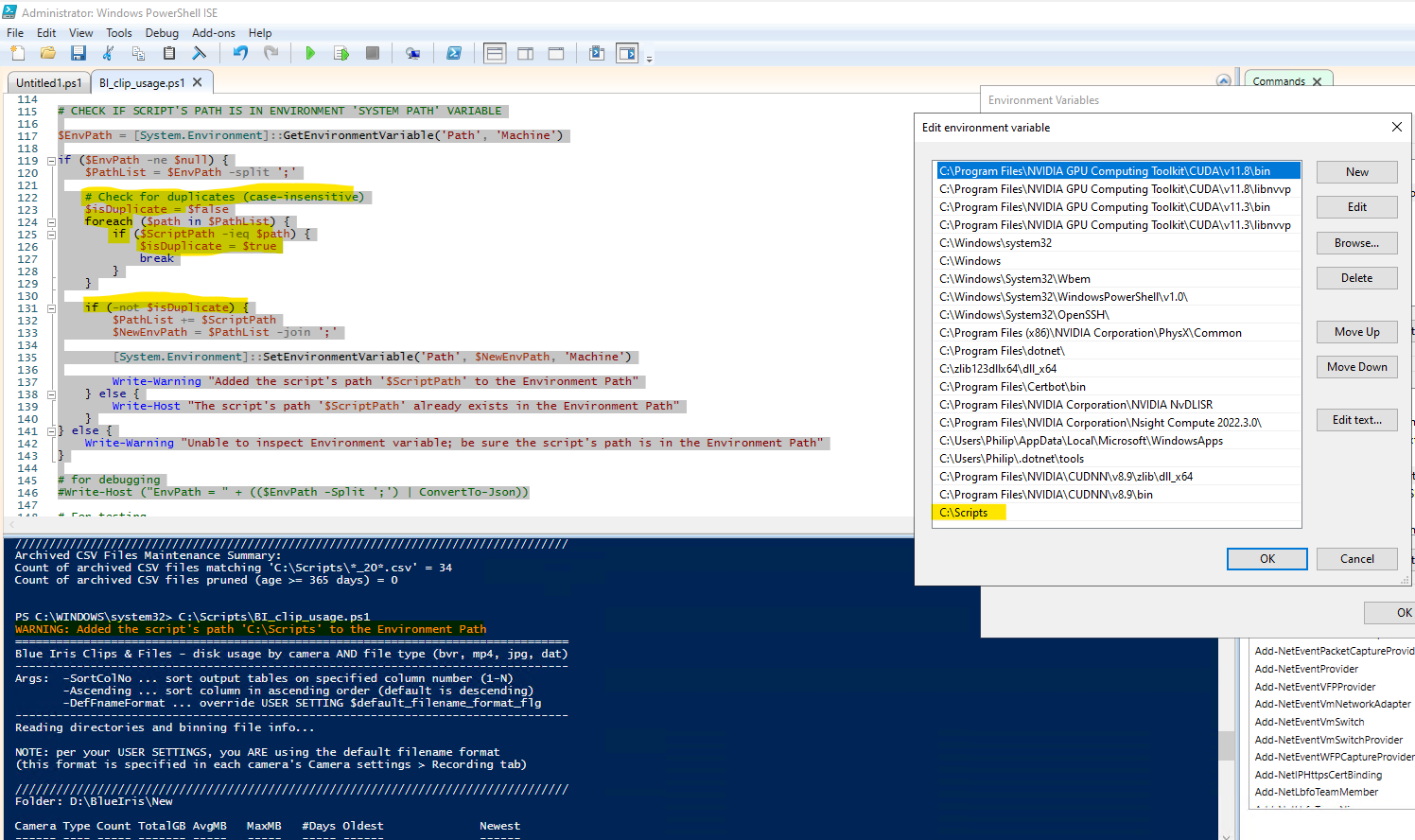Show Script Pane Maximized layout icon

click(x=556, y=54)
